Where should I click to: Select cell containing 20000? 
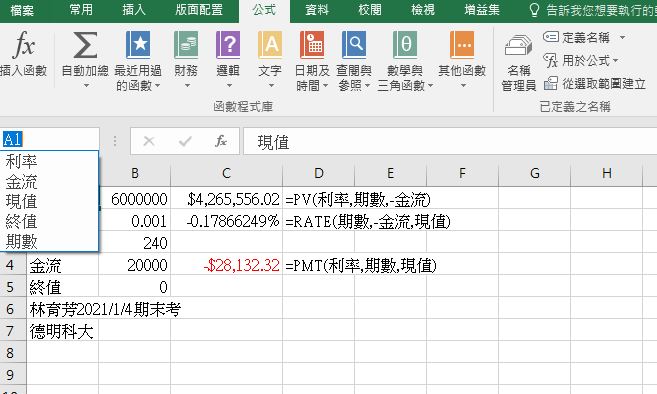[135, 265]
